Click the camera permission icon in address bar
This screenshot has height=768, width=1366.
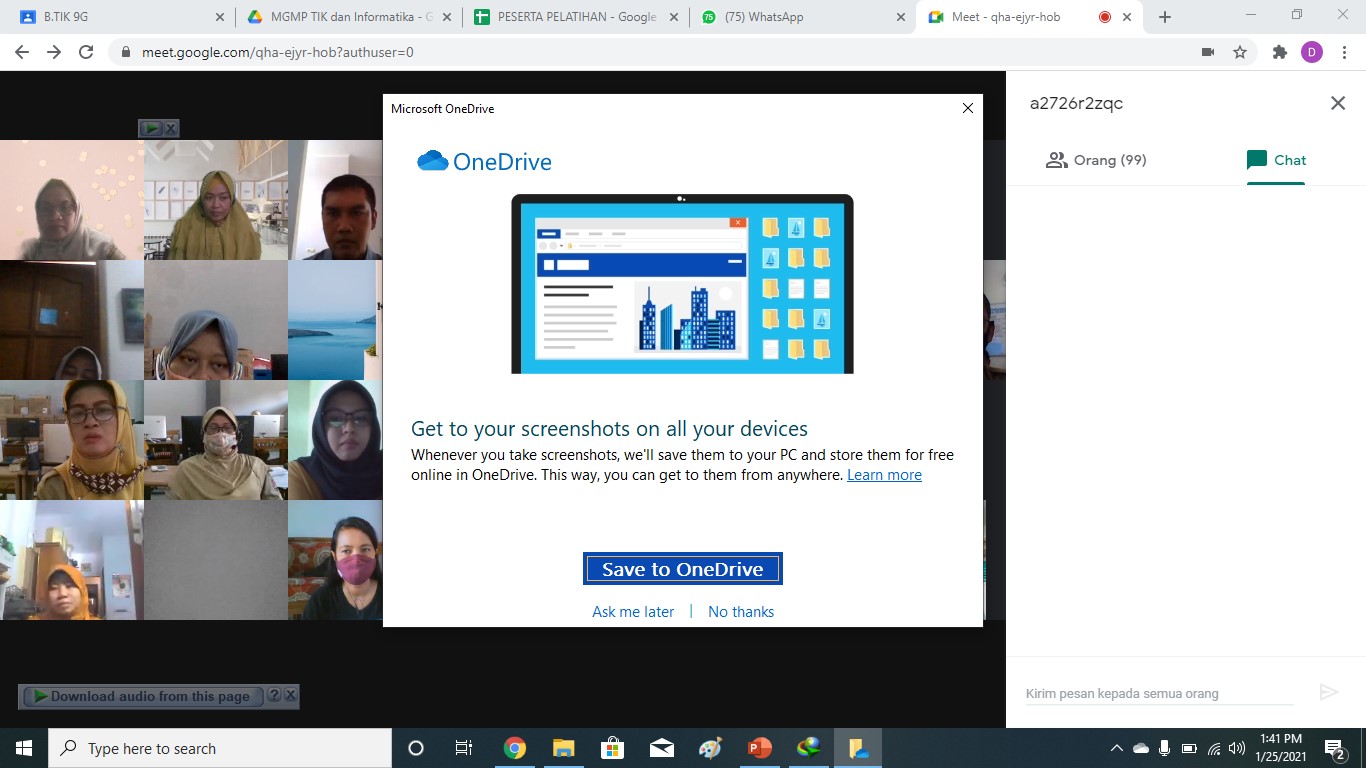[1207, 52]
